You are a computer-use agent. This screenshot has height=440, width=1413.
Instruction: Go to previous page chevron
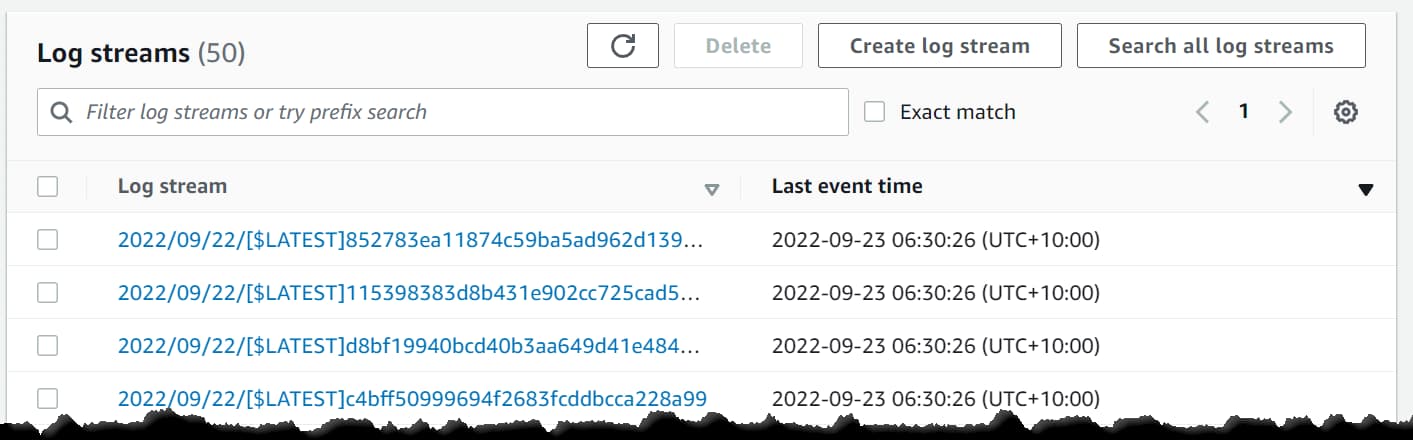pyautogui.click(x=1203, y=112)
